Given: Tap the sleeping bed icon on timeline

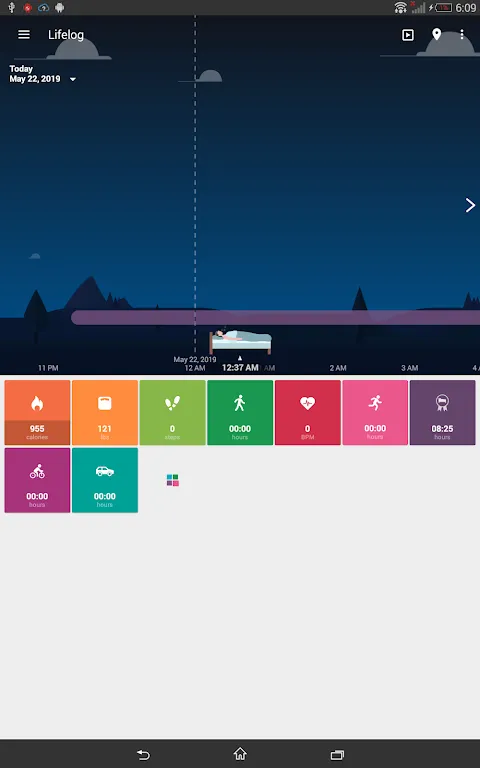Looking at the screenshot, I should pyautogui.click(x=240, y=341).
